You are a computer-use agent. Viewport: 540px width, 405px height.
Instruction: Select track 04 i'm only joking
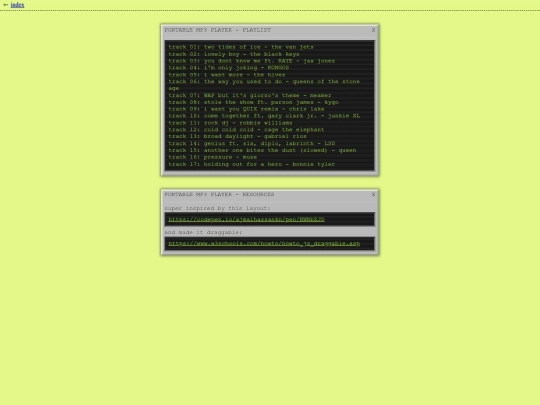coord(229,68)
